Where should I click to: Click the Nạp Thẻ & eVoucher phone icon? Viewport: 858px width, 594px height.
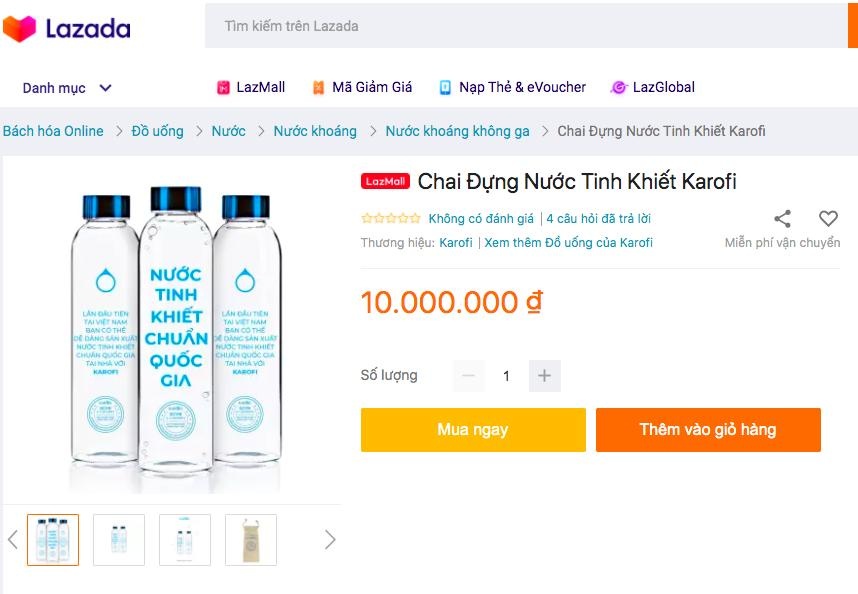(445, 88)
